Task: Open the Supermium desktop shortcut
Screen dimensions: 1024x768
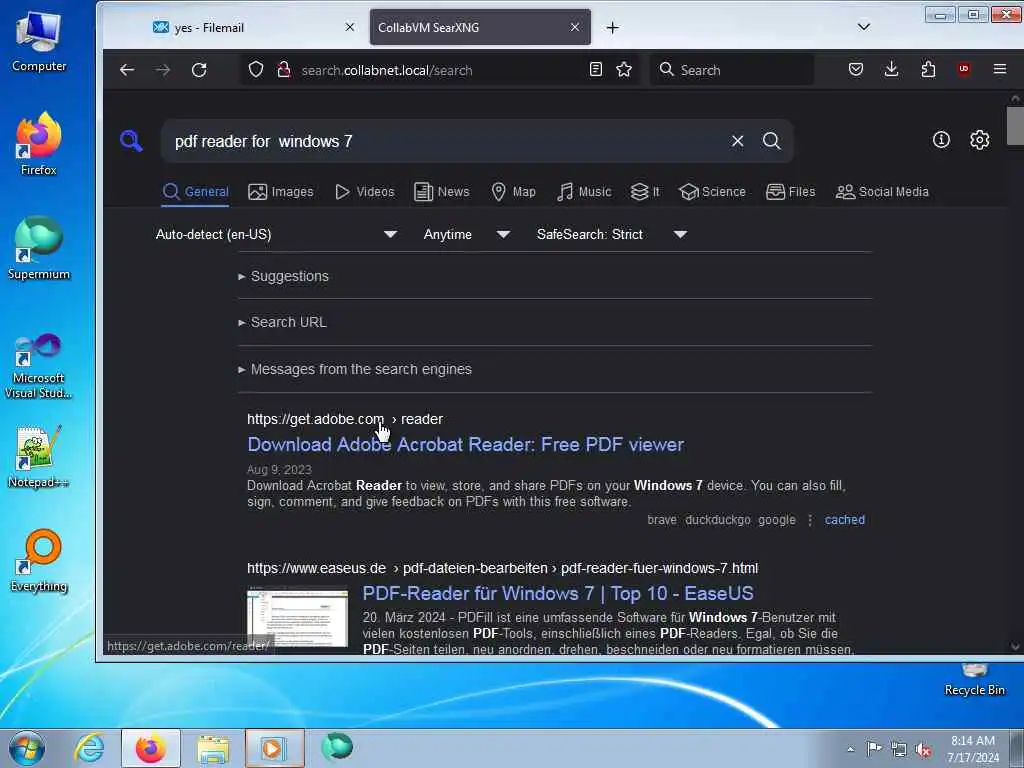Action: click(x=39, y=248)
